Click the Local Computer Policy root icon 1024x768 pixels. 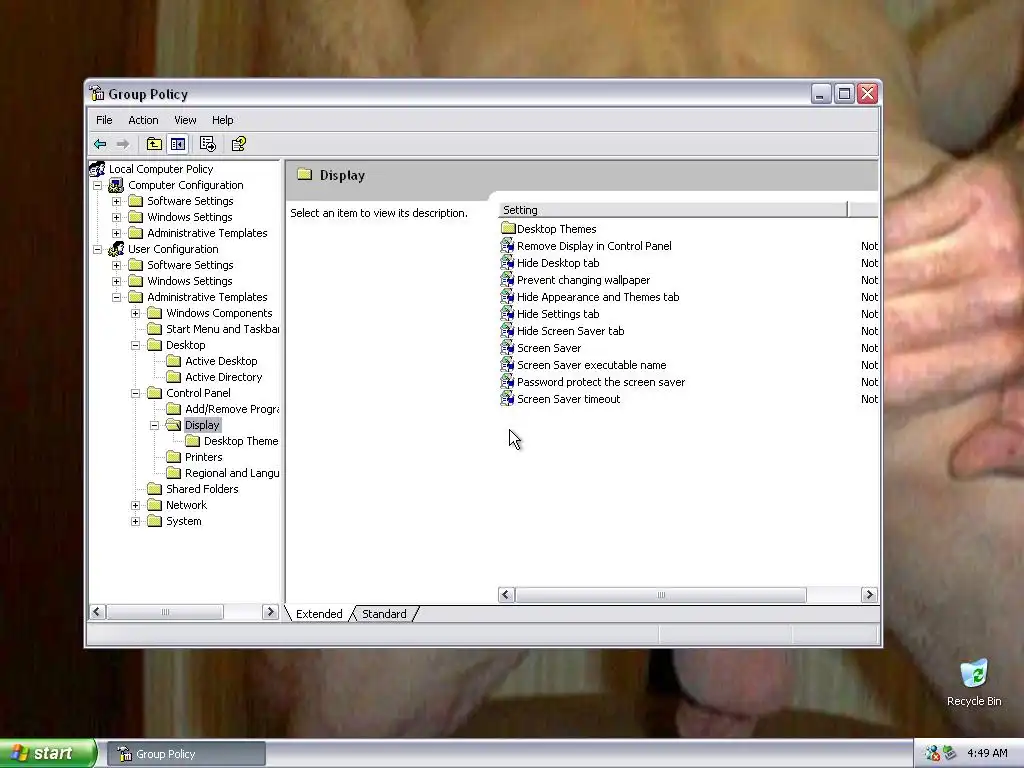(97, 169)
